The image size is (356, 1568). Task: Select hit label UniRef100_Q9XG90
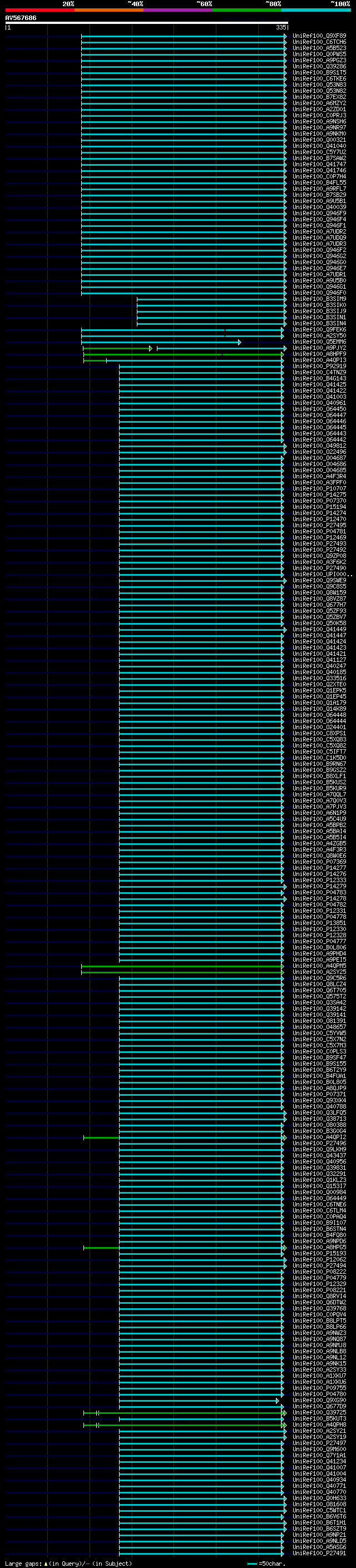click(319, 1401)
